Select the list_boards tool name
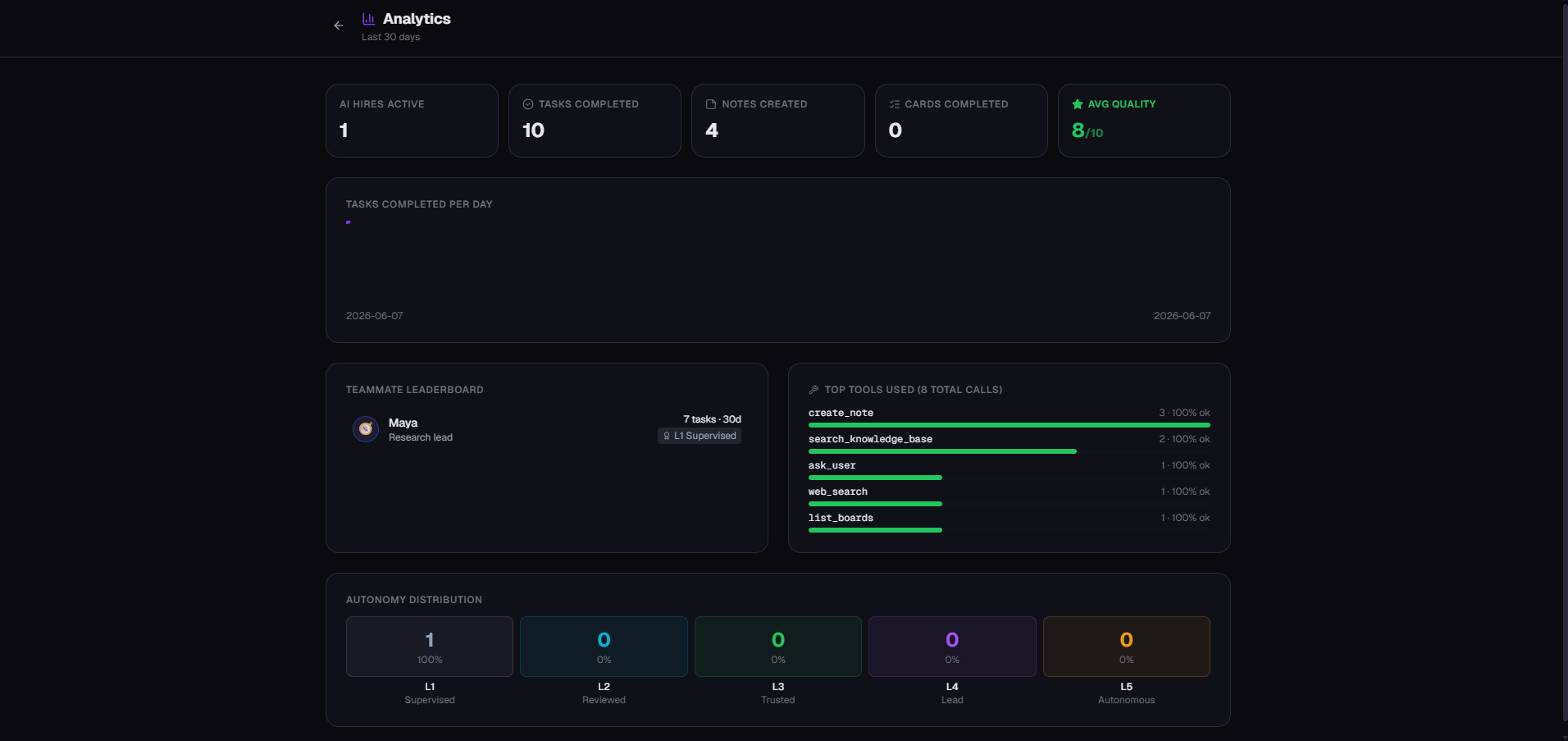The image size is (1568, 741). (x=841, y=518)
